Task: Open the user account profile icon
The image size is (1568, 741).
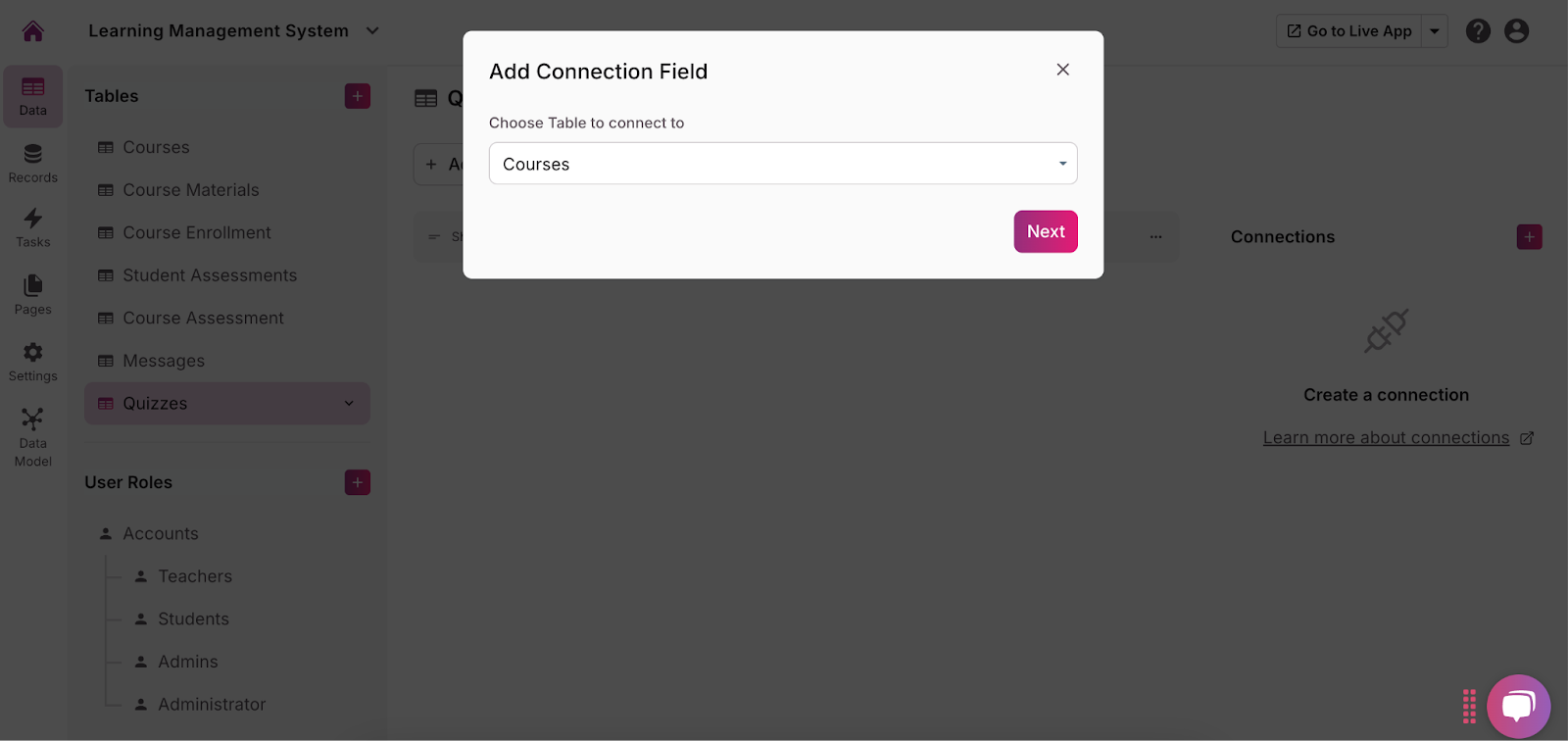Action: coord(1516,31)
